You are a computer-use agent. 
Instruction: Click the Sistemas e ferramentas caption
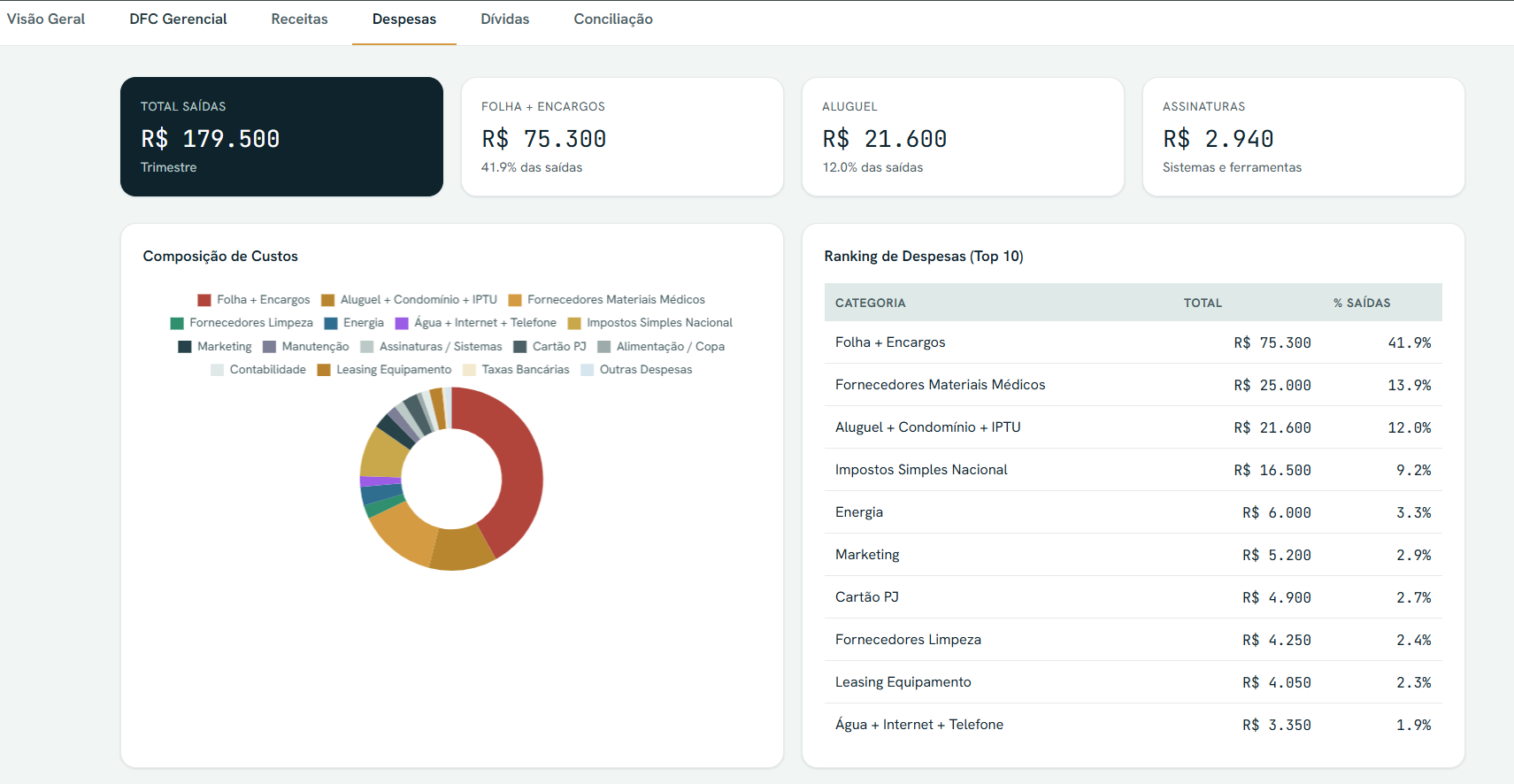click(x=1232, y=167)
